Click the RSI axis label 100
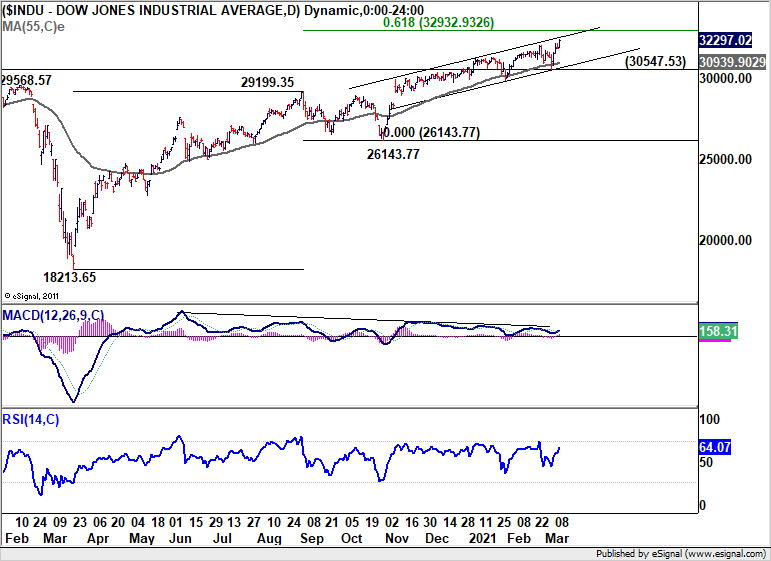This screenshot has width=771, height=561. [x=709, y=419]
